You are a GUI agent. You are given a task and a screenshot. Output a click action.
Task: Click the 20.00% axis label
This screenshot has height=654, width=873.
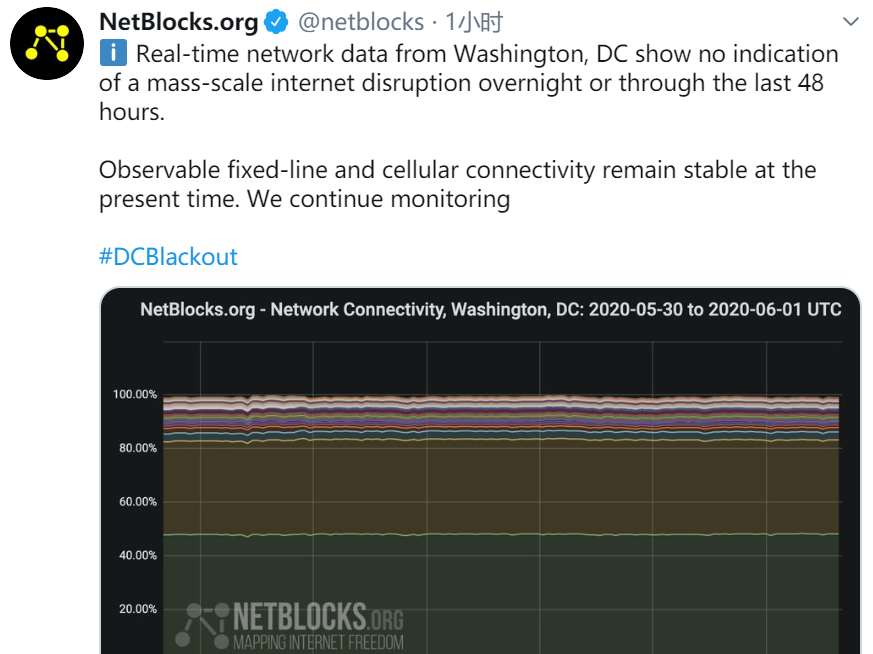point(138,609)
